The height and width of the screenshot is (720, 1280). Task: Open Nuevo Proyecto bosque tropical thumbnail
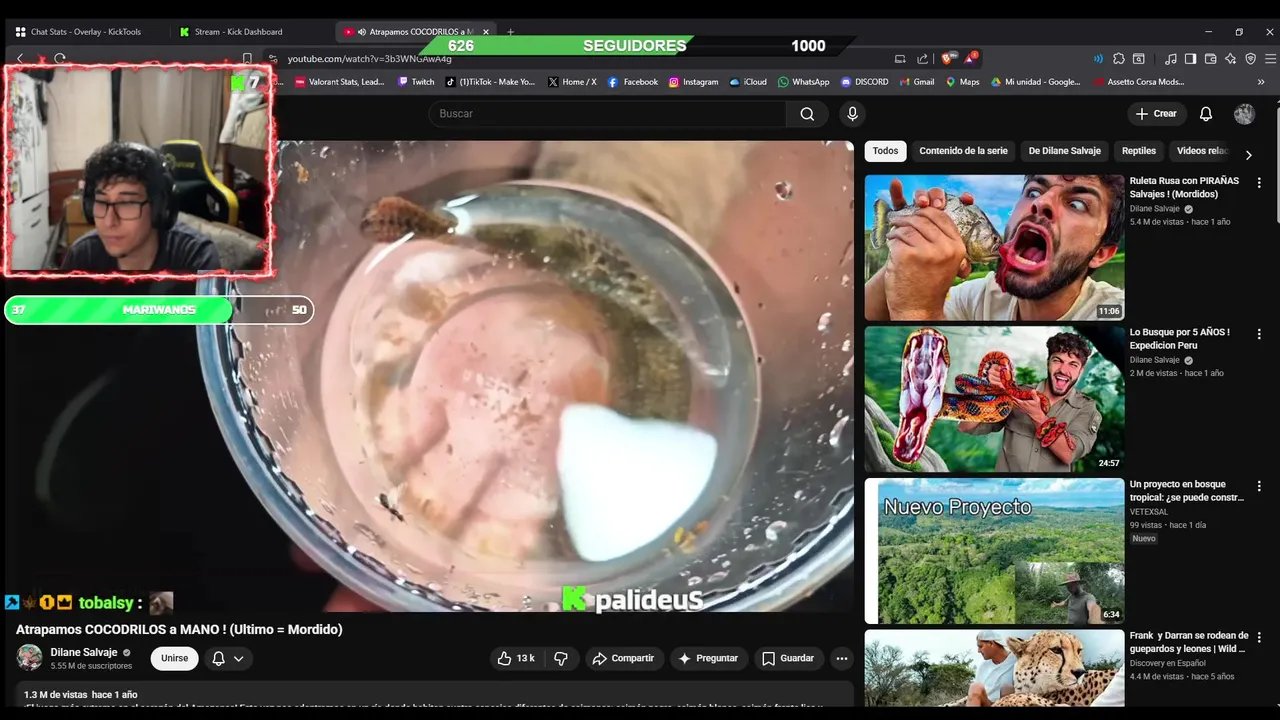(x=994, y=551)
